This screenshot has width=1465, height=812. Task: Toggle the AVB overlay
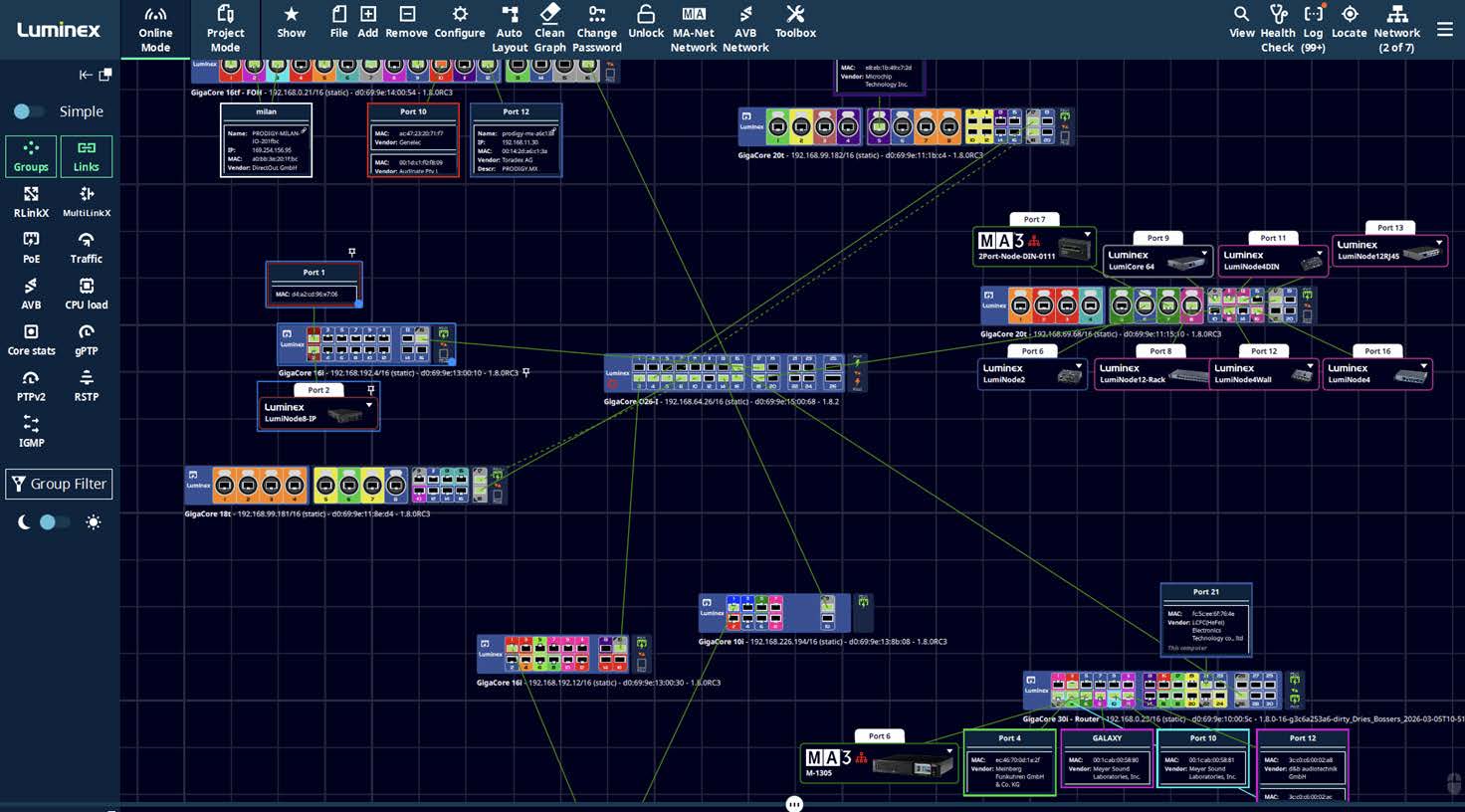click(x=31, y=294)
